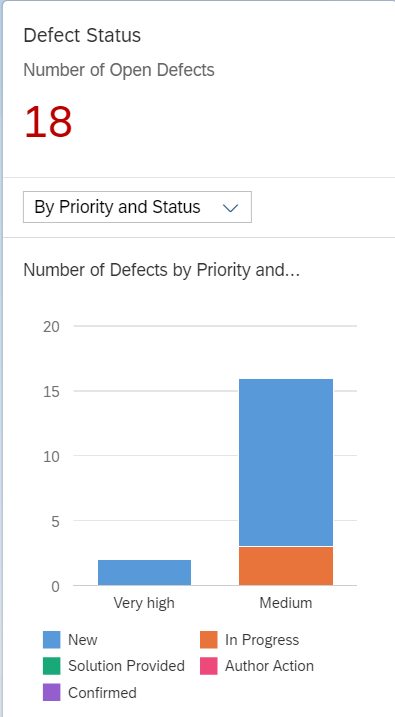Image resolution: width=395 pixels, height=717 pixels.
Task: Click the dropdown chevron arrow icon
Action: tap(230, 208)
